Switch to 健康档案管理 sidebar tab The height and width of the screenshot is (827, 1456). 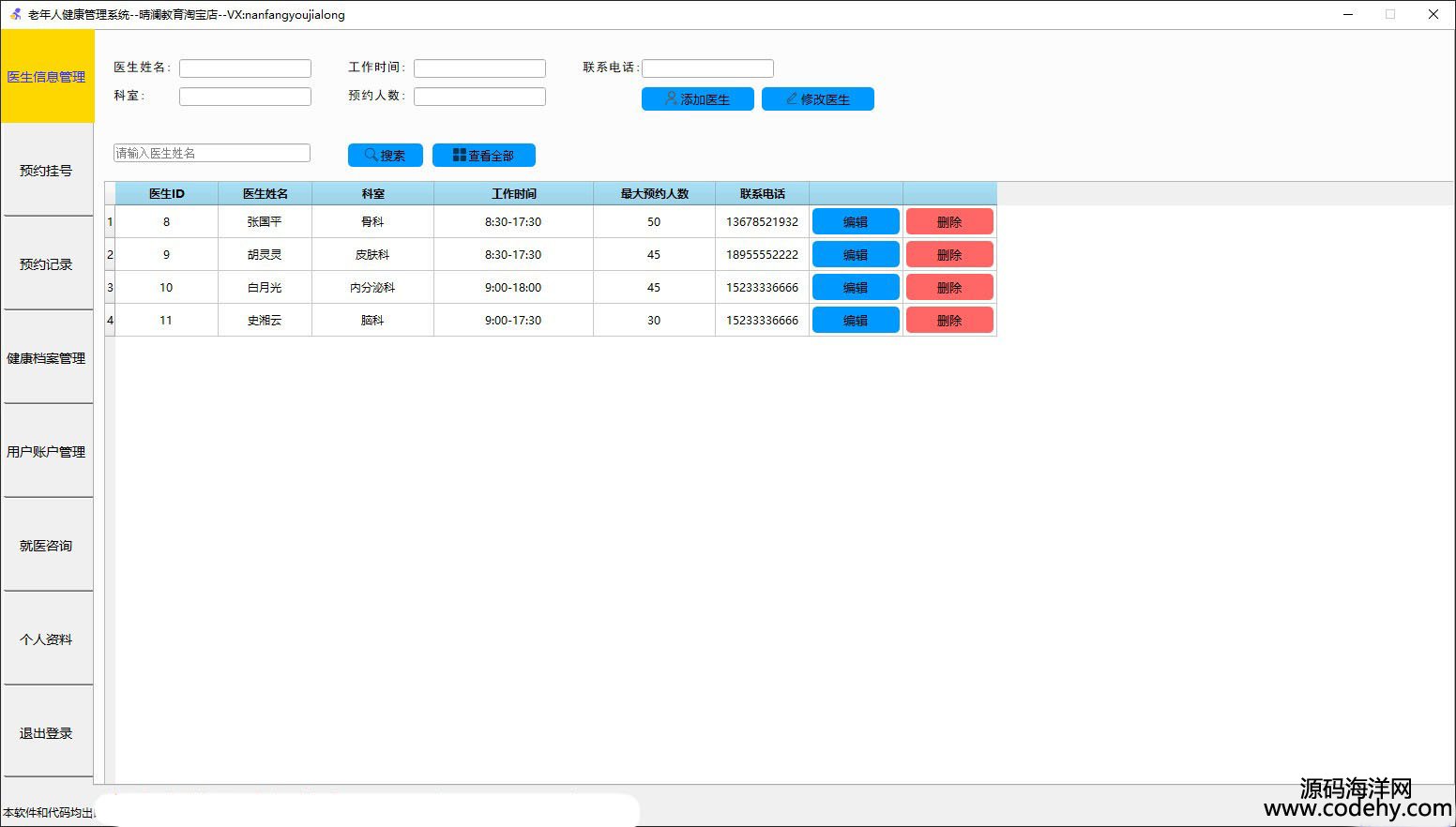pos(46,358)
